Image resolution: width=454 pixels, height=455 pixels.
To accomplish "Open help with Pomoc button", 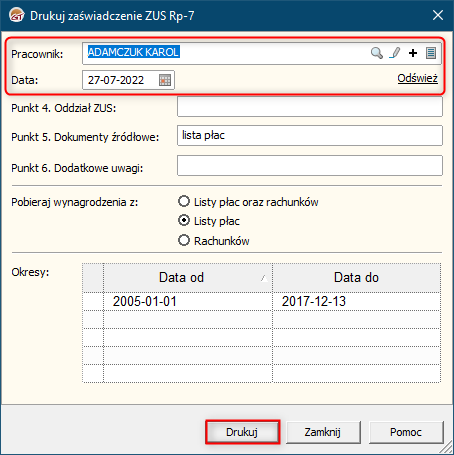I will [x=406, y=432].
